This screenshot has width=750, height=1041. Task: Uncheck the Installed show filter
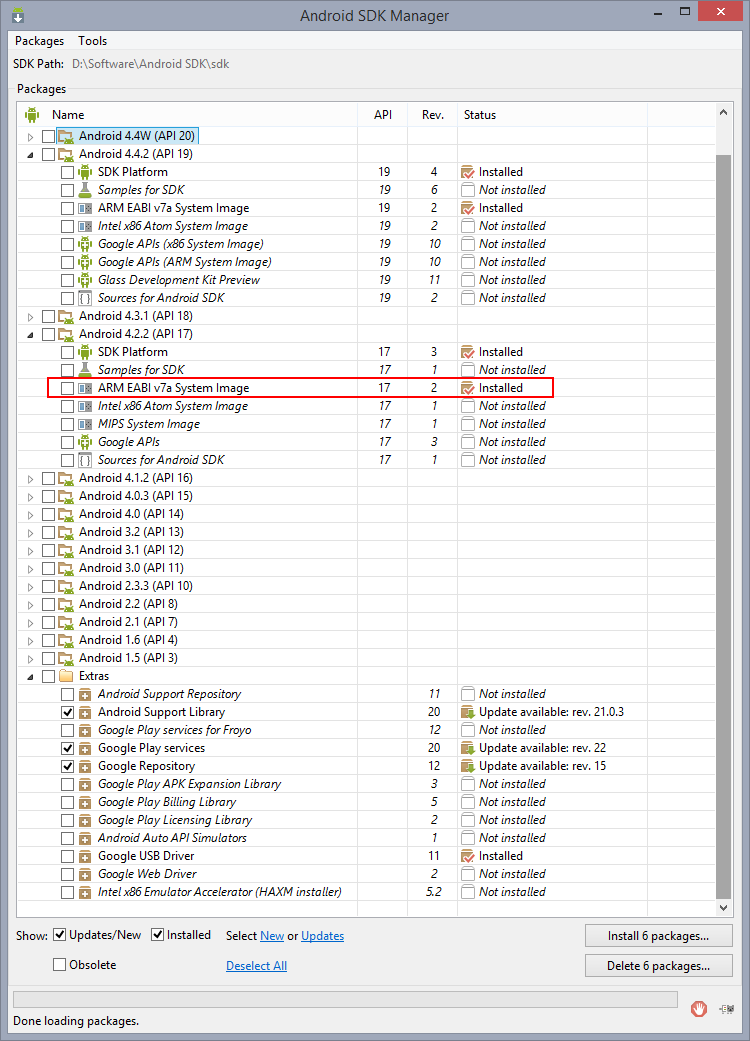tap(157, 935)
